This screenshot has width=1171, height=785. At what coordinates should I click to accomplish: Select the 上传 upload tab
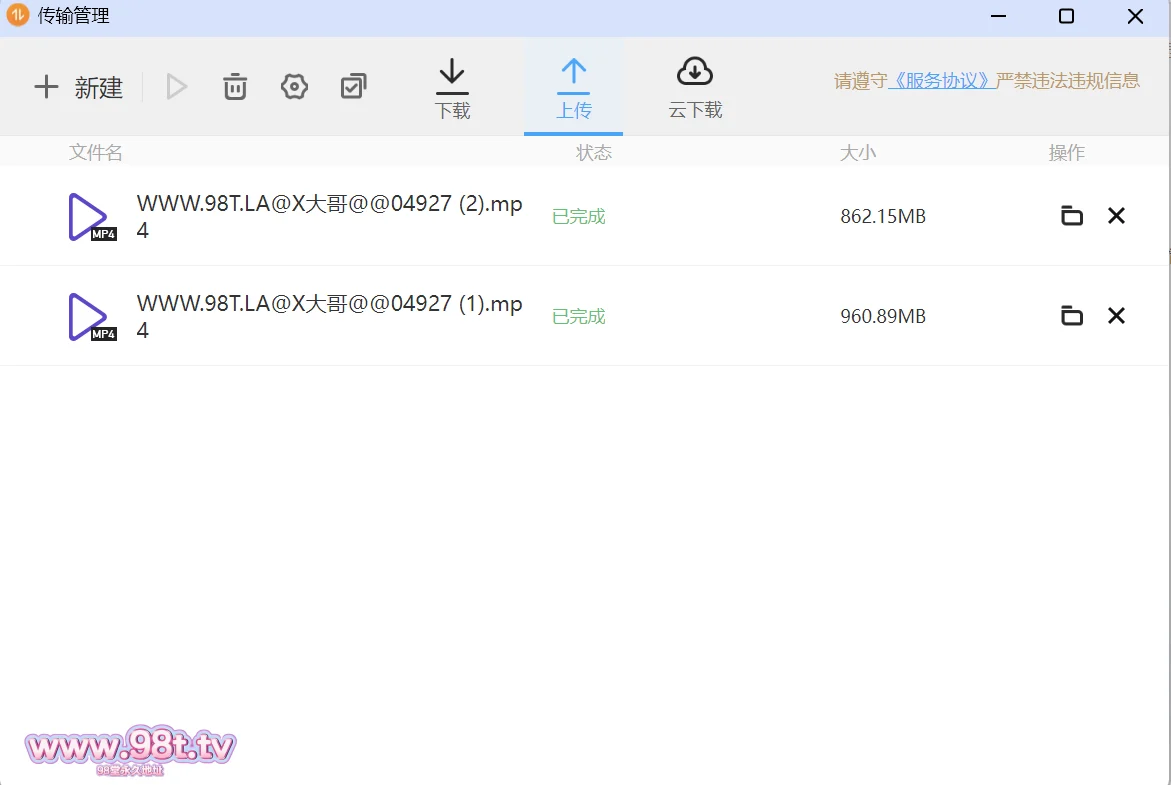pyautogui.click(x=573, y=89)
